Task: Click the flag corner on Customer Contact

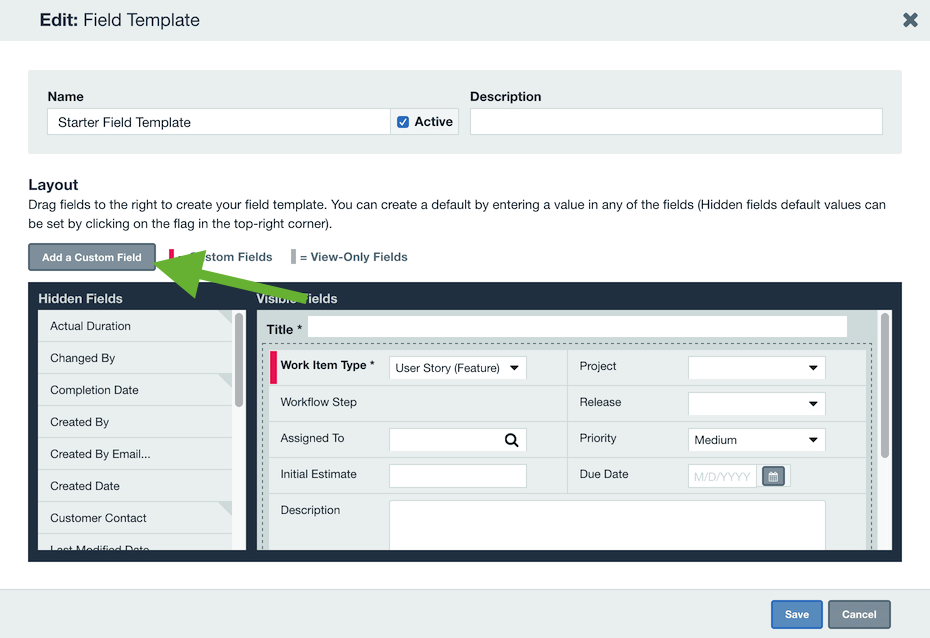Action: 227,506
